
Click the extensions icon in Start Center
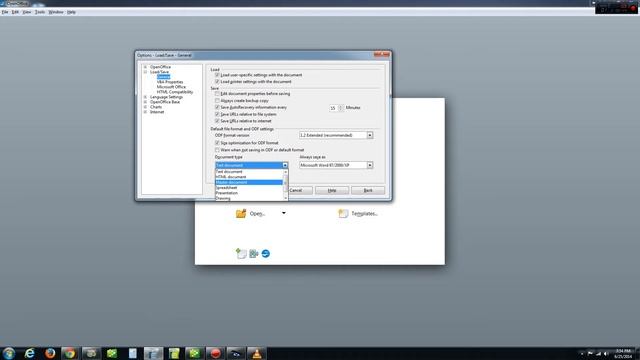coord(253,253)
